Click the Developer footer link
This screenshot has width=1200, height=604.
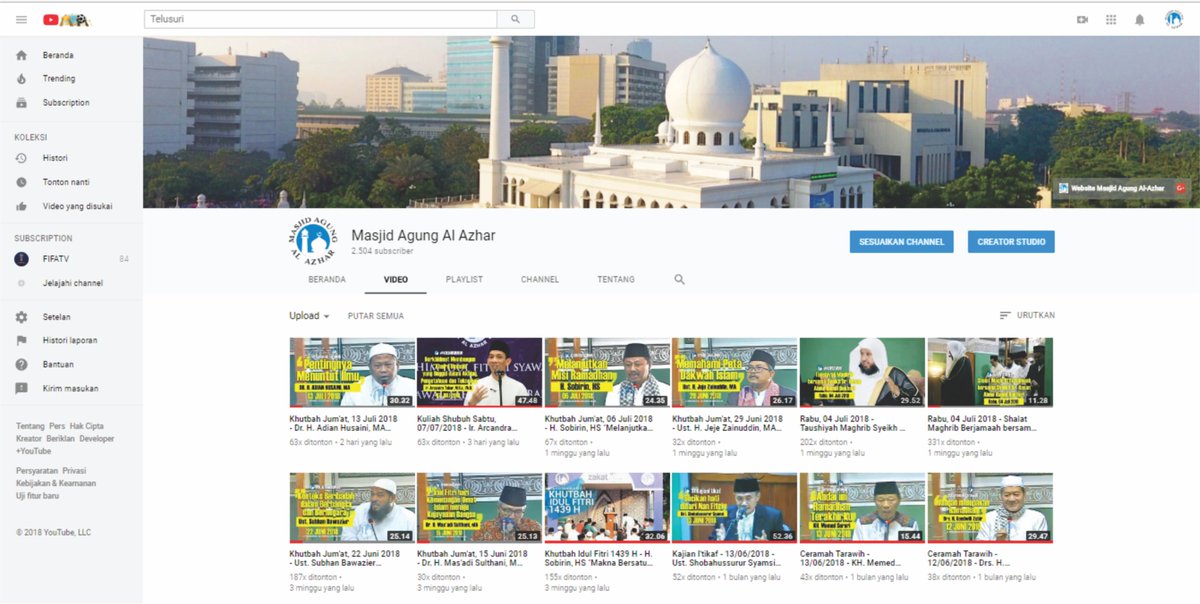97,438
